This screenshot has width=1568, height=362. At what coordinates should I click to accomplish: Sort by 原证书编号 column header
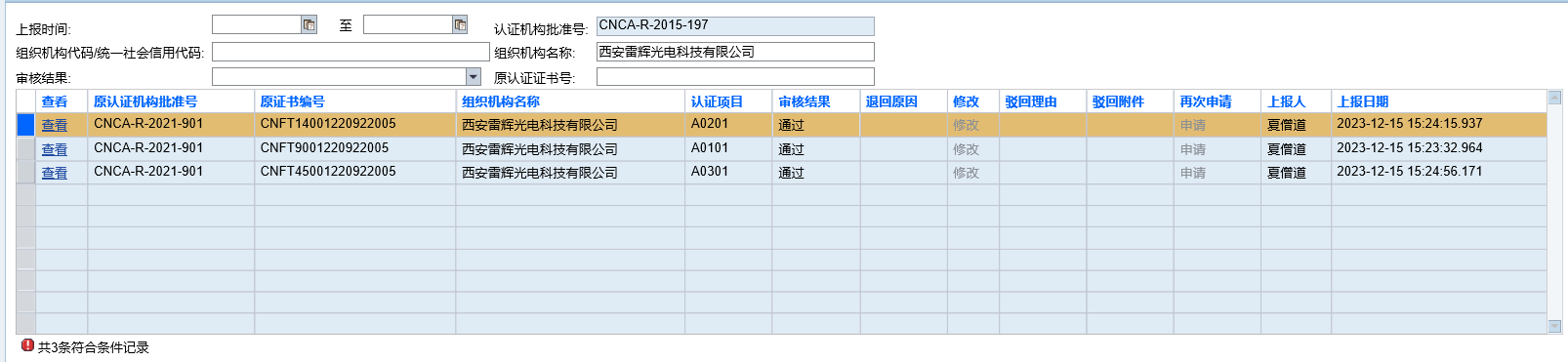[x=292, y=101]
